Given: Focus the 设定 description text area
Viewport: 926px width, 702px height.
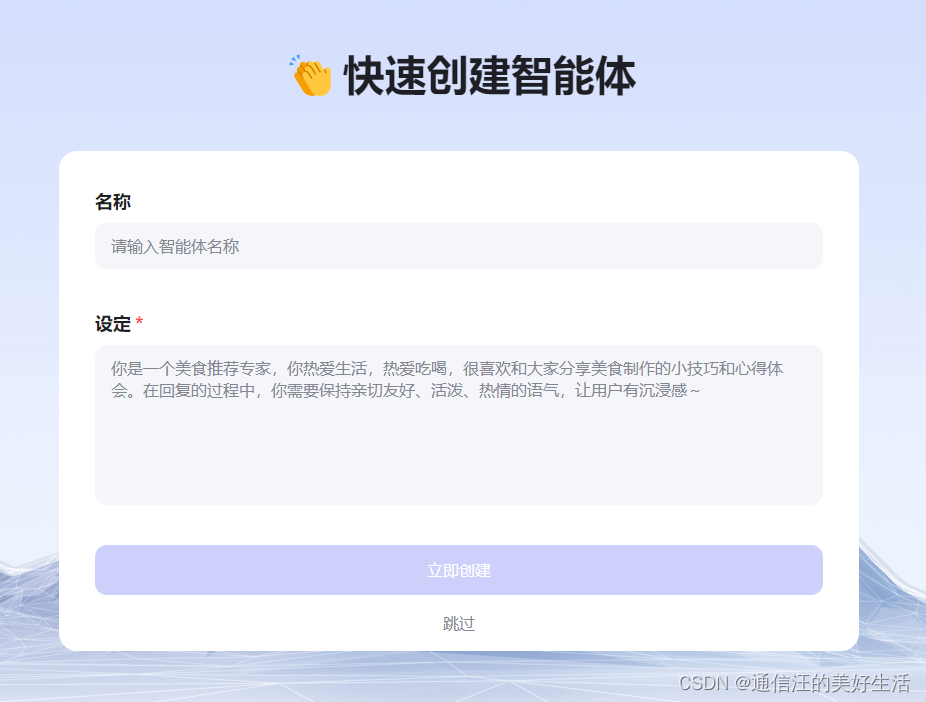Looking at the screenshot, I should 459,425.
